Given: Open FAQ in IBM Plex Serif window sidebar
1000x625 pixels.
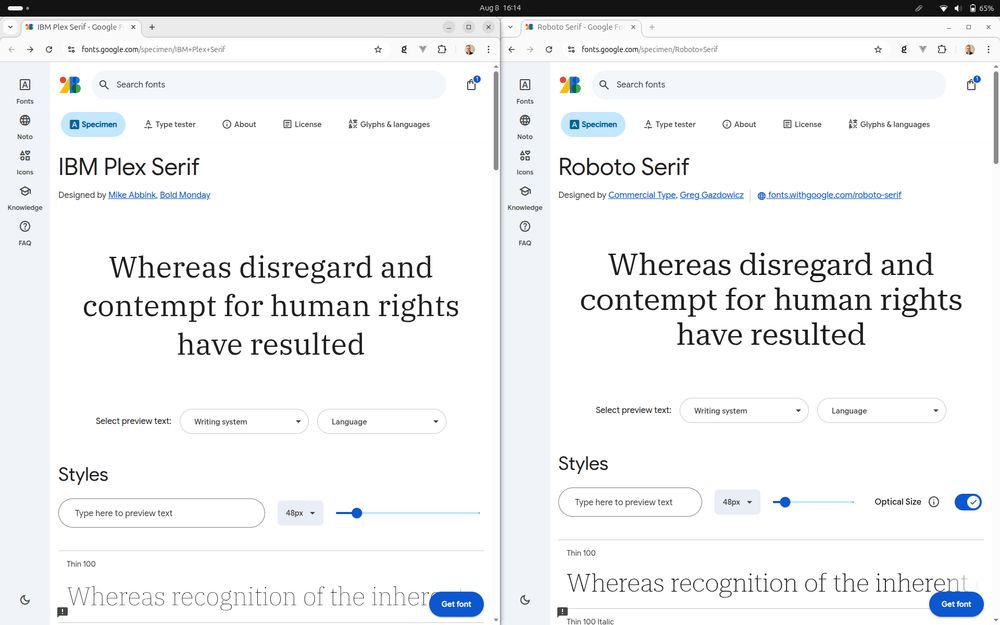Looking at the screenshot, I should (25, 233).
